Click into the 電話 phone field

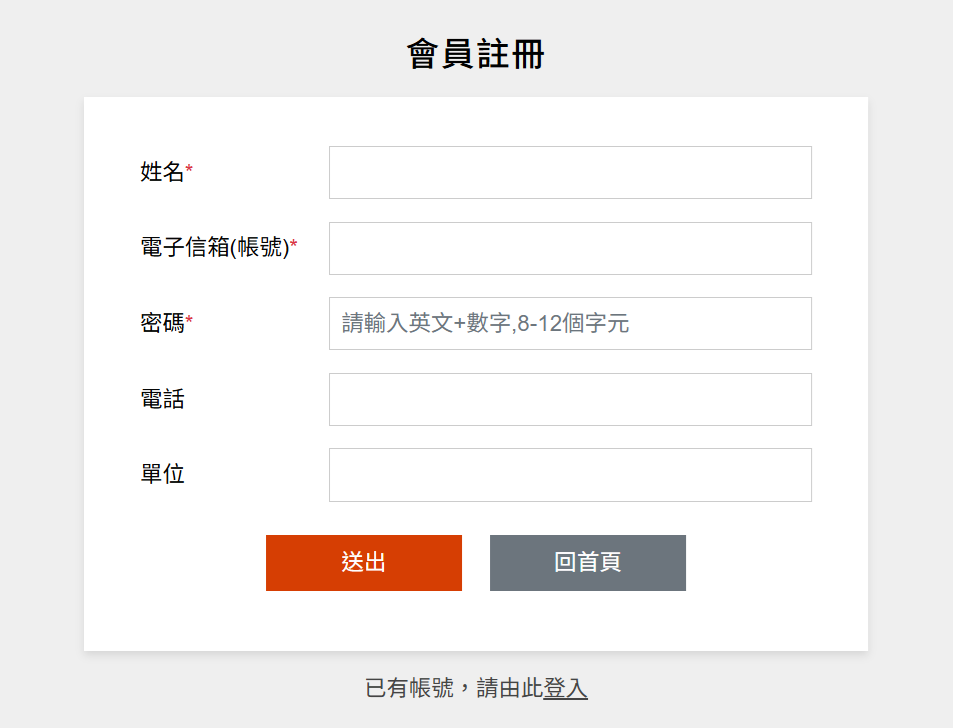tap(570, 399)
